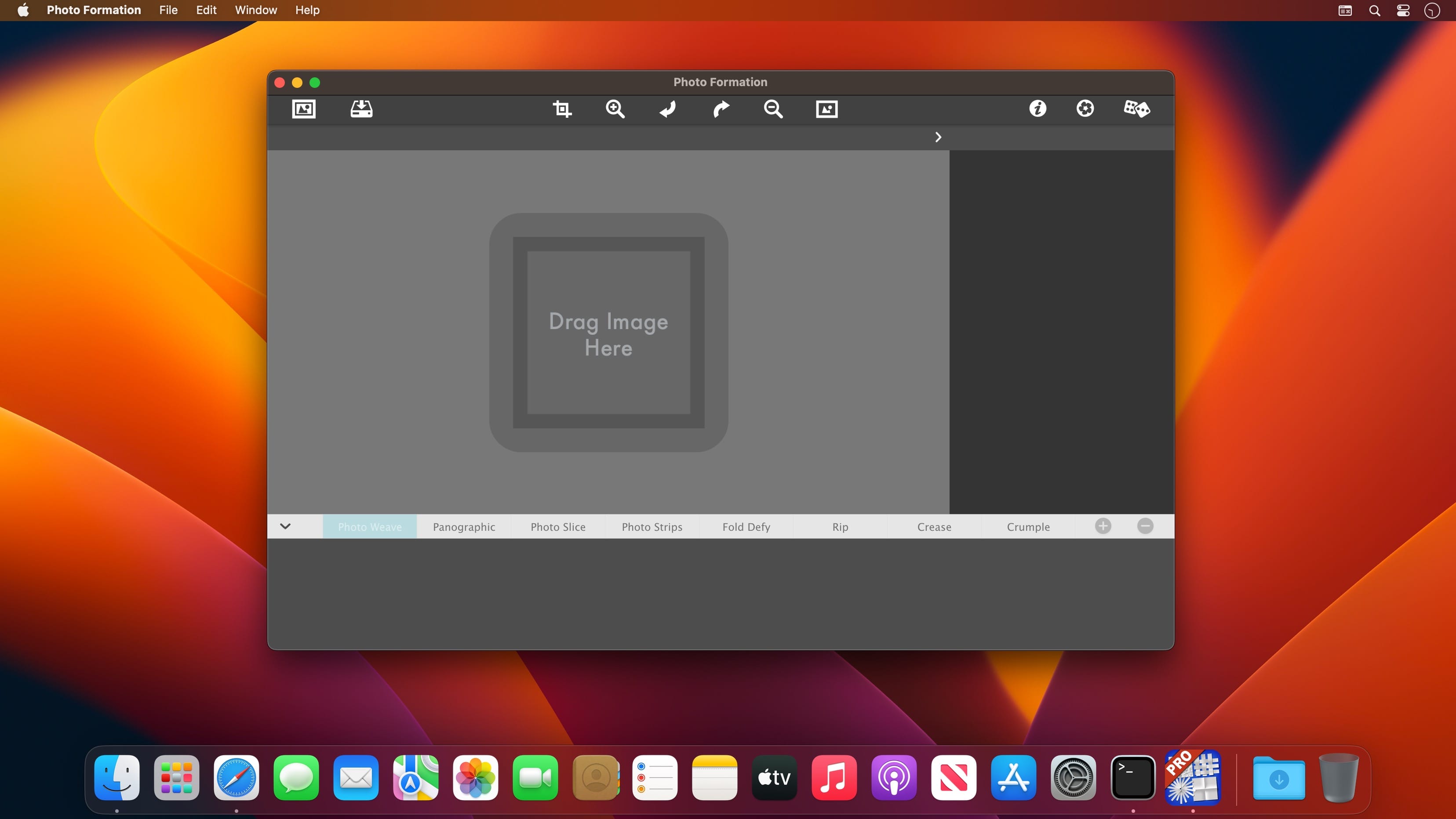Open Control Center in the menu bar
This screenshot has width=1456, height=819.
(x=1403, y=10)
